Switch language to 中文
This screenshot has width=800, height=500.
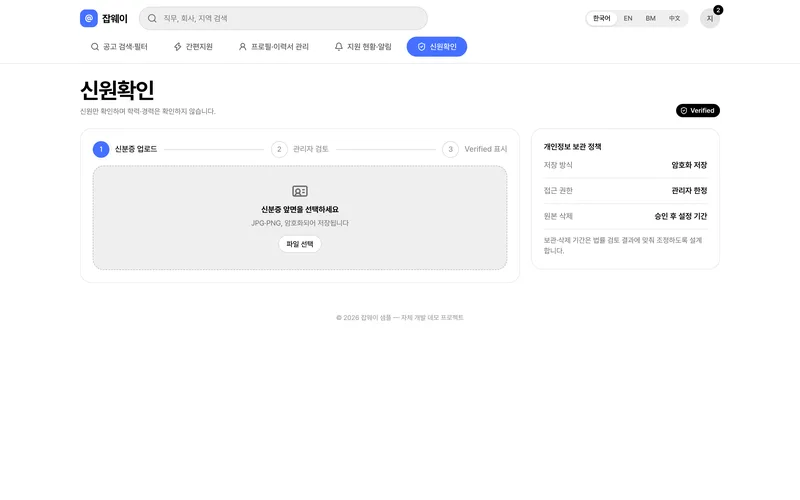(674, 18)
